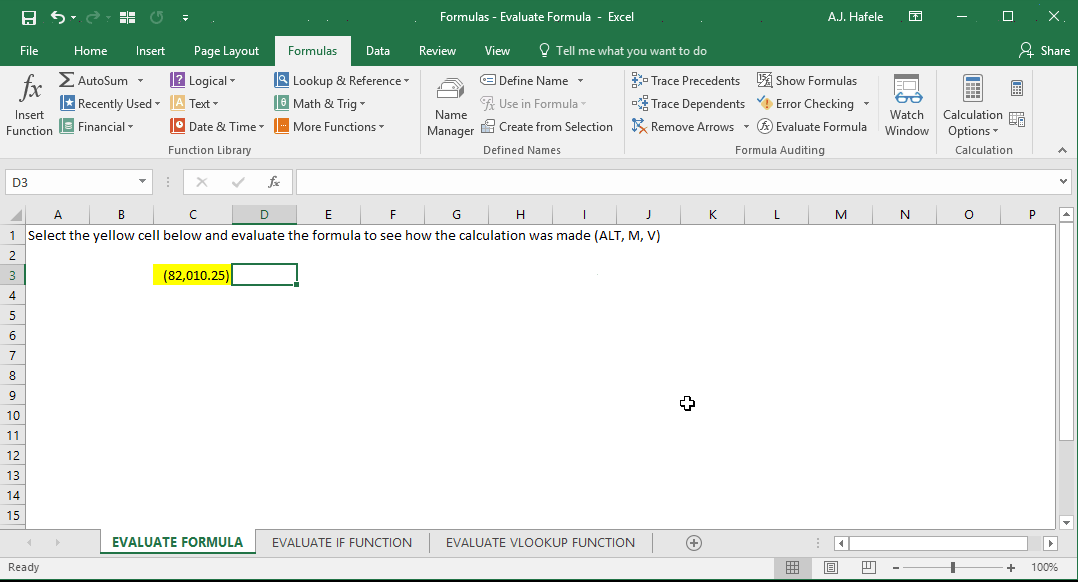Click Trace Dependents
This screenshot has width=1078, height=582.
pyautogui.click(x=688, y=104)
